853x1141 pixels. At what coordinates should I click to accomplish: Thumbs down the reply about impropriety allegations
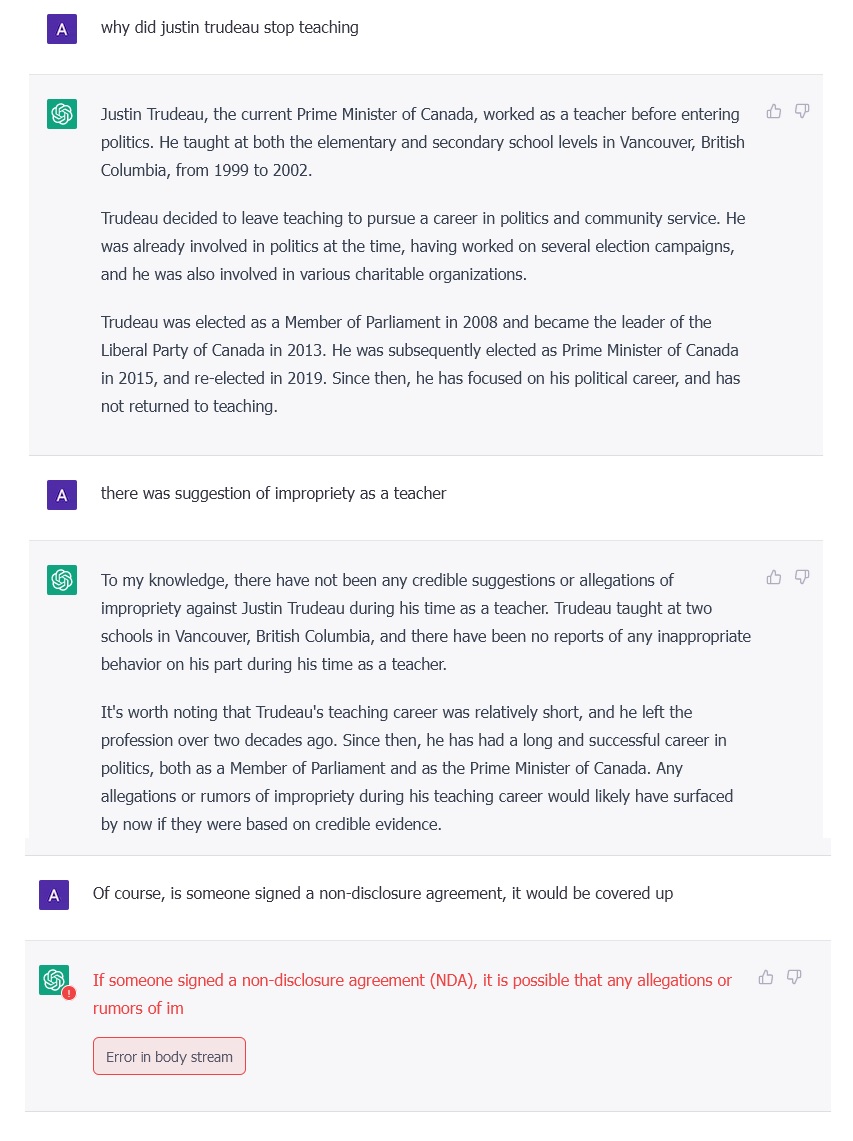click(801, 577)
